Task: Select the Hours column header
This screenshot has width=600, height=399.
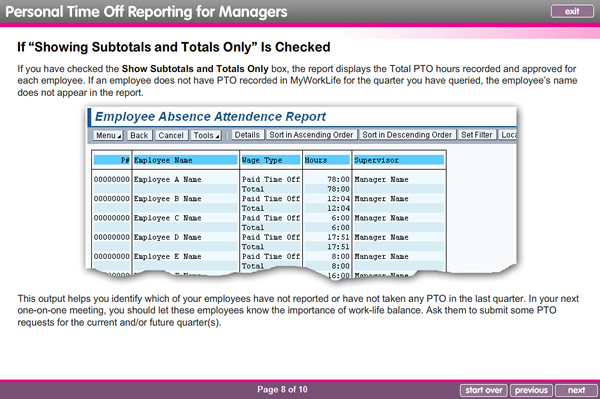Action: pyautogui.click(x=327, y=160)
